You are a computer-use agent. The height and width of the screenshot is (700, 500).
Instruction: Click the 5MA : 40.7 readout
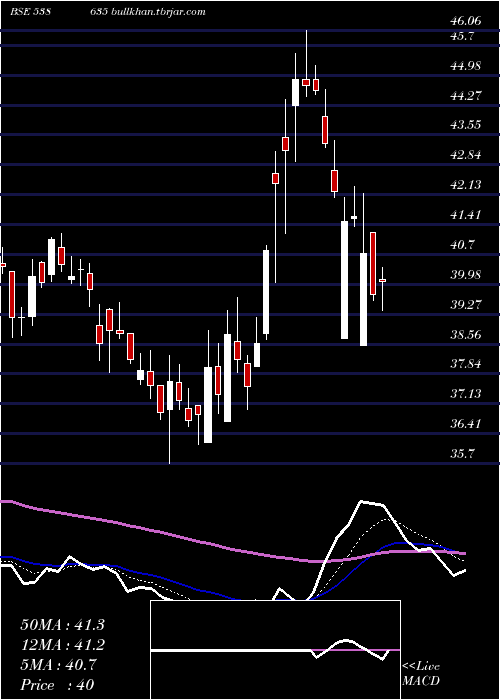(x=58, y=665)
